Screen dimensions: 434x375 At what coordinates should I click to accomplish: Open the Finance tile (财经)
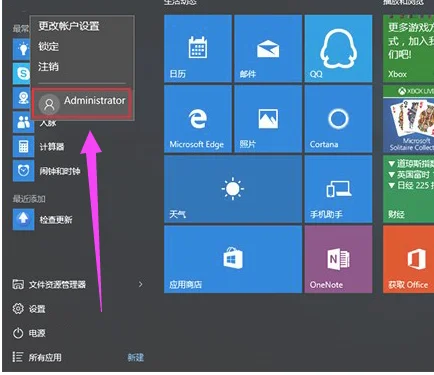coord(408,189)
